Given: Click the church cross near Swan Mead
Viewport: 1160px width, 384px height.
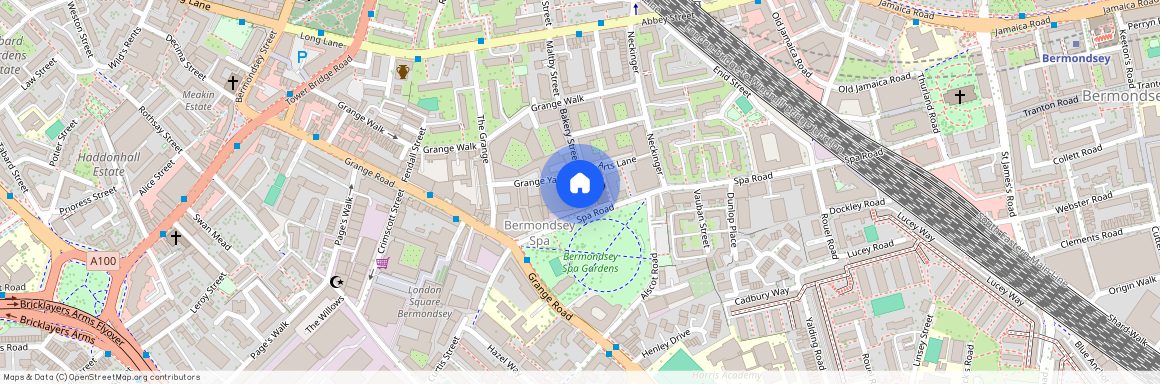Looking at the screenshot, I should pyautogui.click(x=175, y=238).
